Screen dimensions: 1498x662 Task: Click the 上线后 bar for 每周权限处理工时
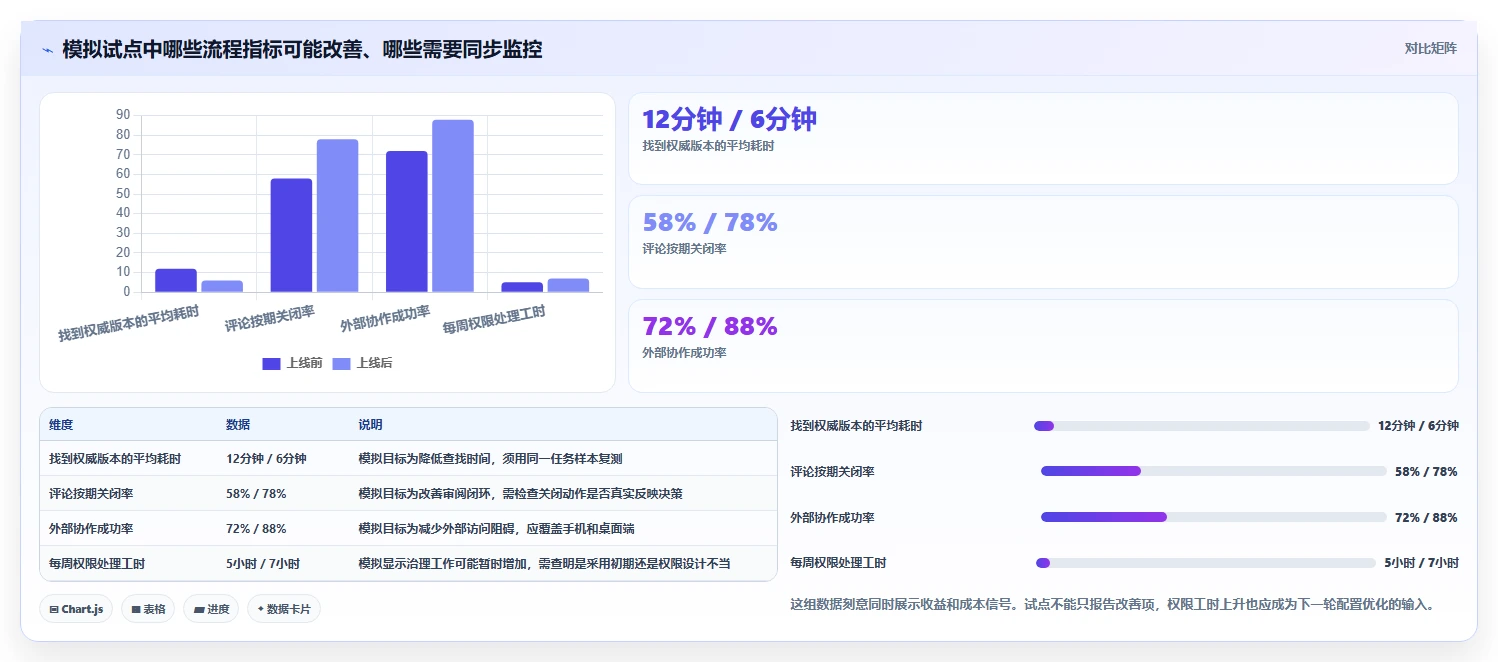[x=568, y=286]
